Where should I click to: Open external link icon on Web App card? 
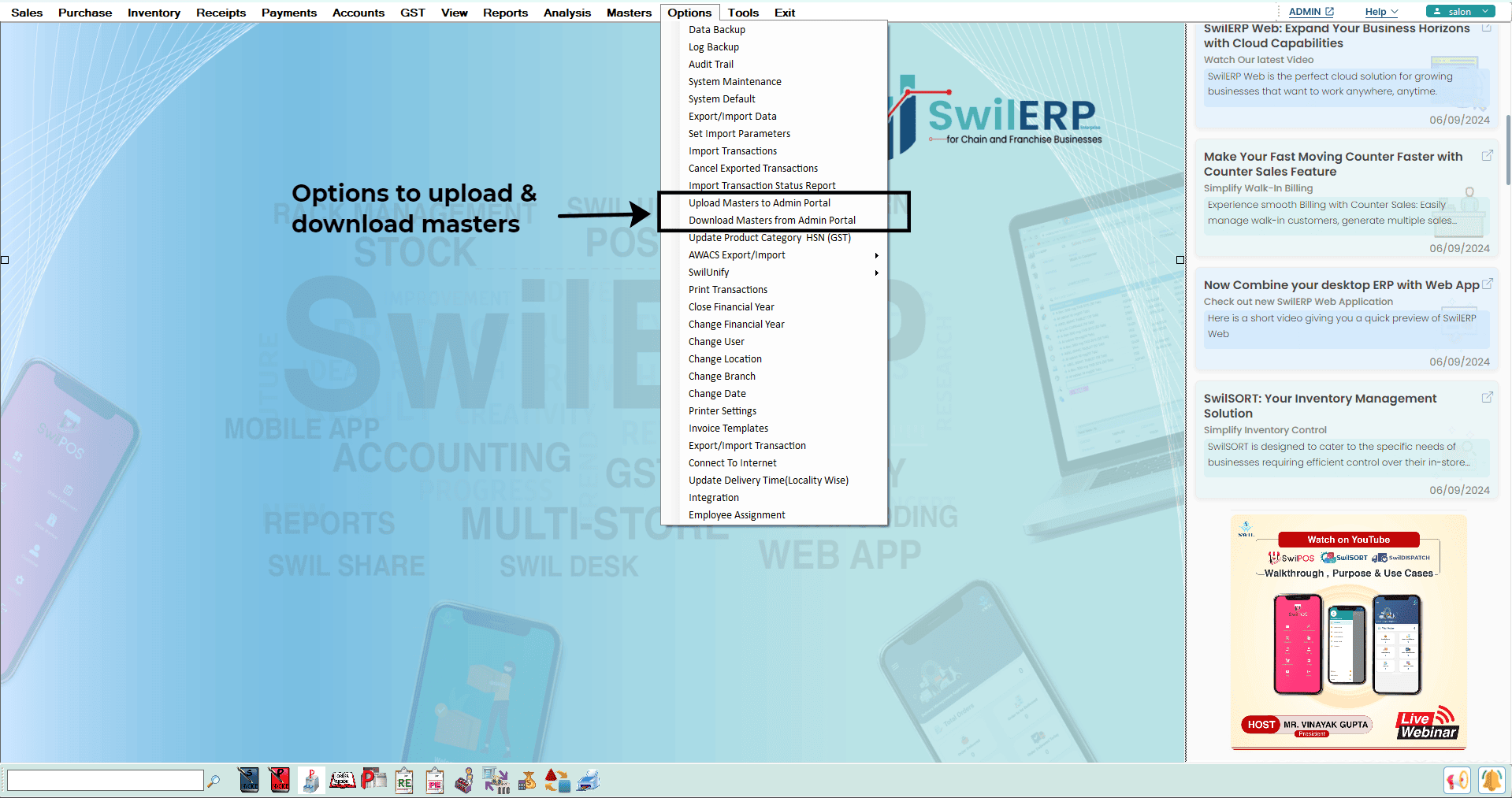1487,284
